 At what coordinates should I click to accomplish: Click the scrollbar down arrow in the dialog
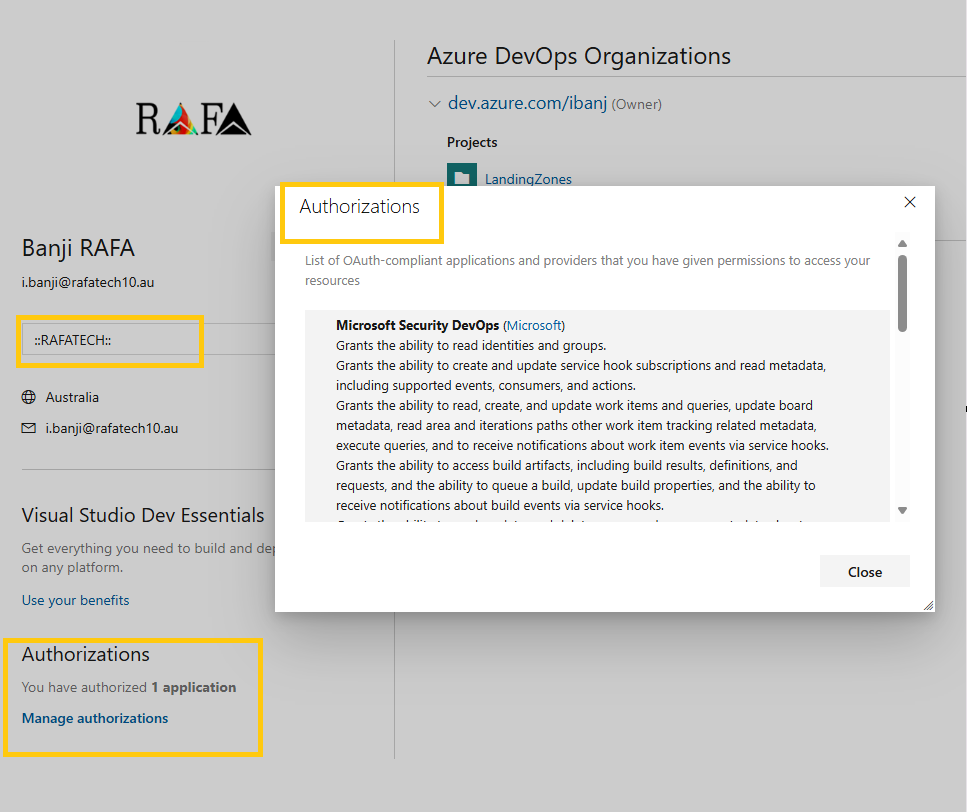point(902,510)
